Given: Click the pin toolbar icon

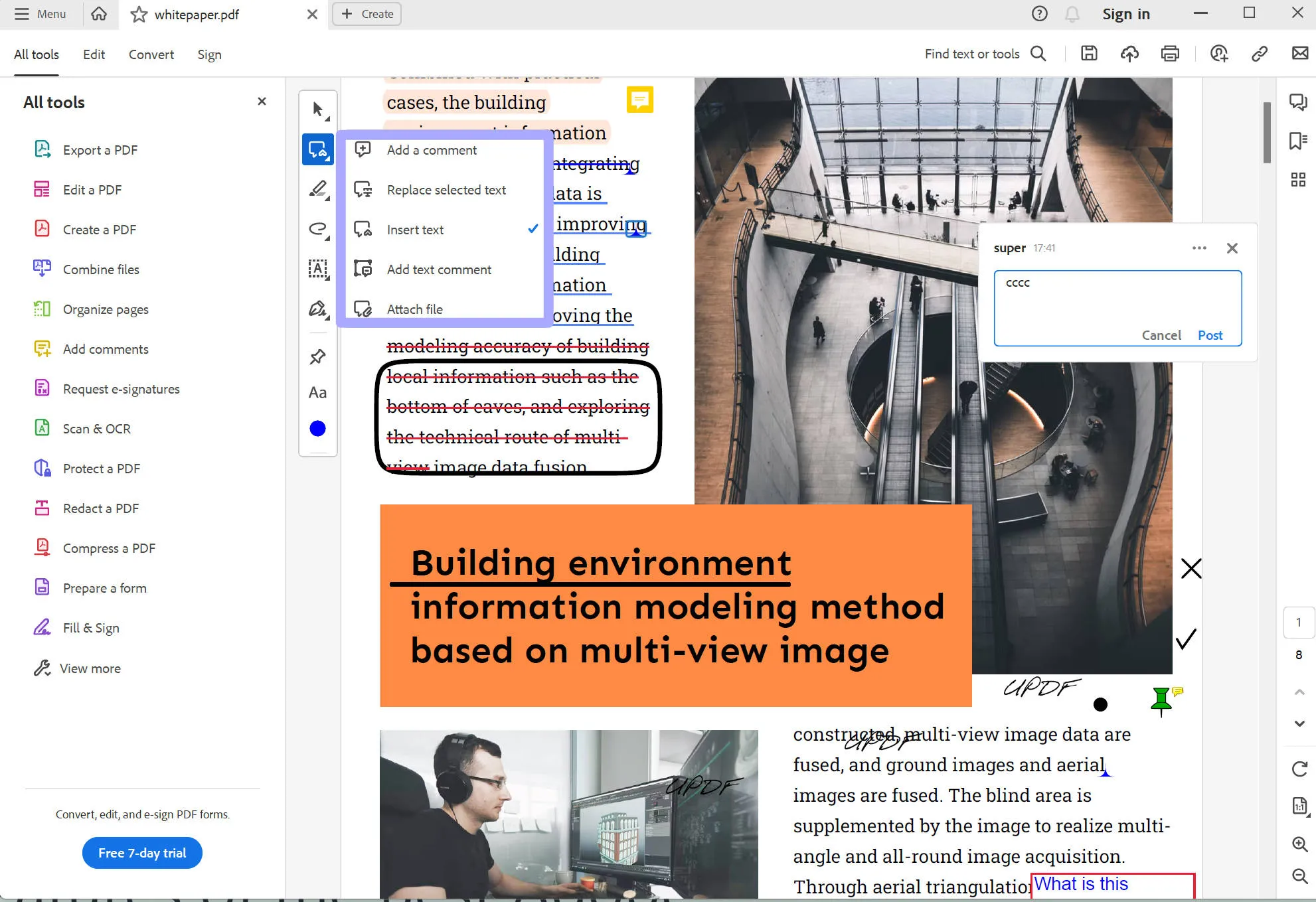Looking at the screenshot, I should [x=318, y=356].
